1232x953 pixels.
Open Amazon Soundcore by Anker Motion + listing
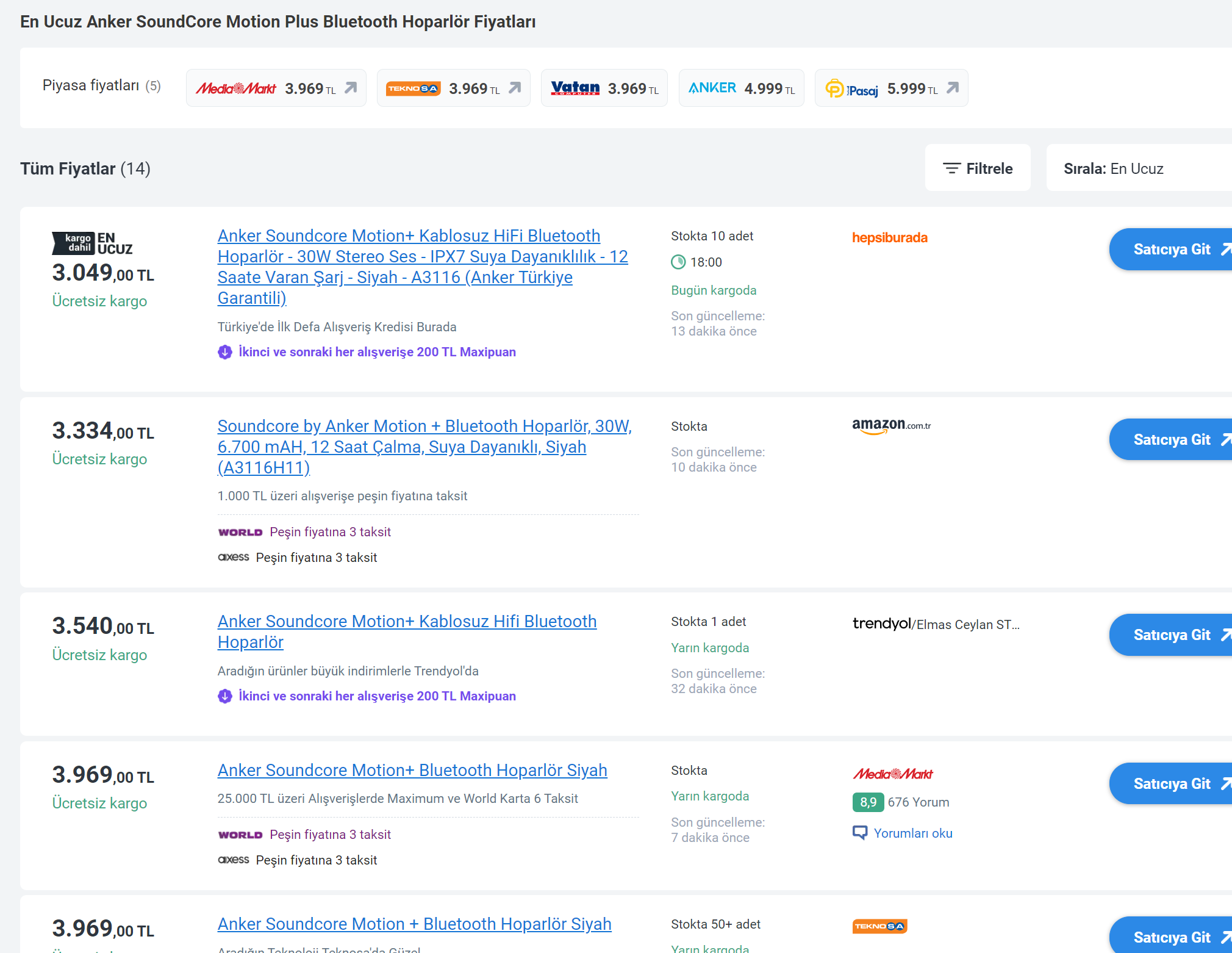pyautogui.click(x=424, y=447)
